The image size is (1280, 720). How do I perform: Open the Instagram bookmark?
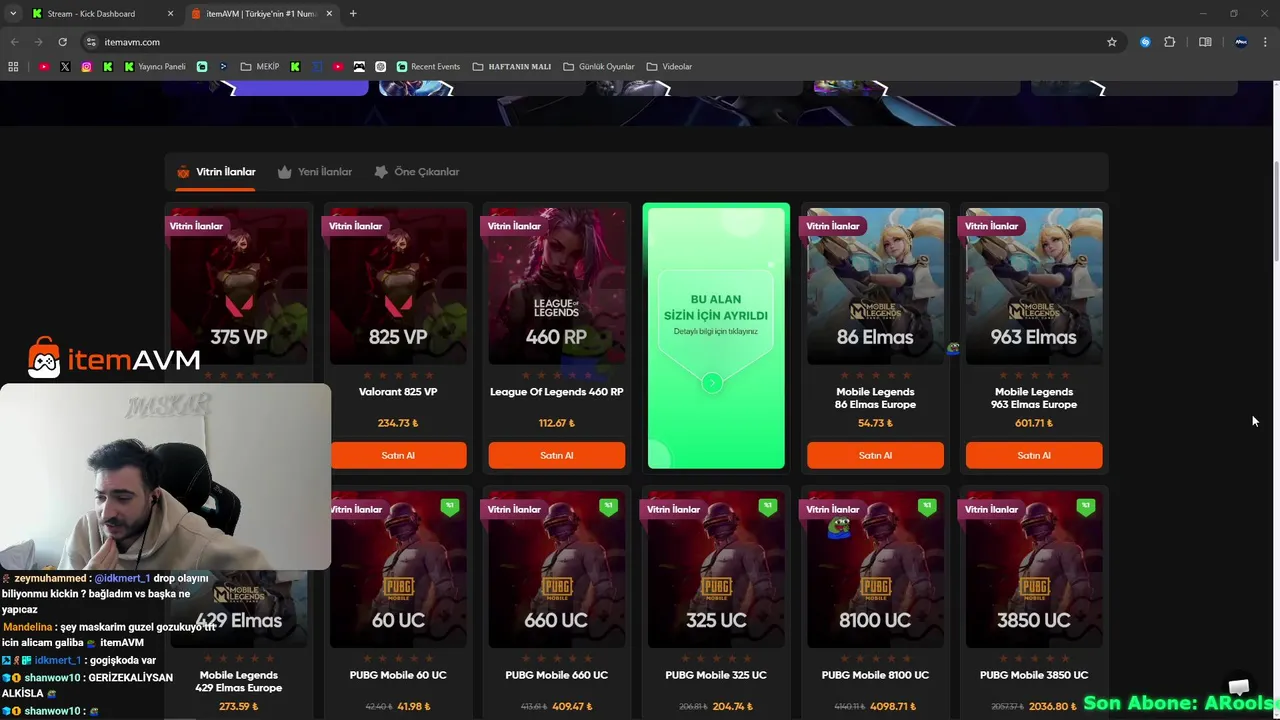click(87, 67)
